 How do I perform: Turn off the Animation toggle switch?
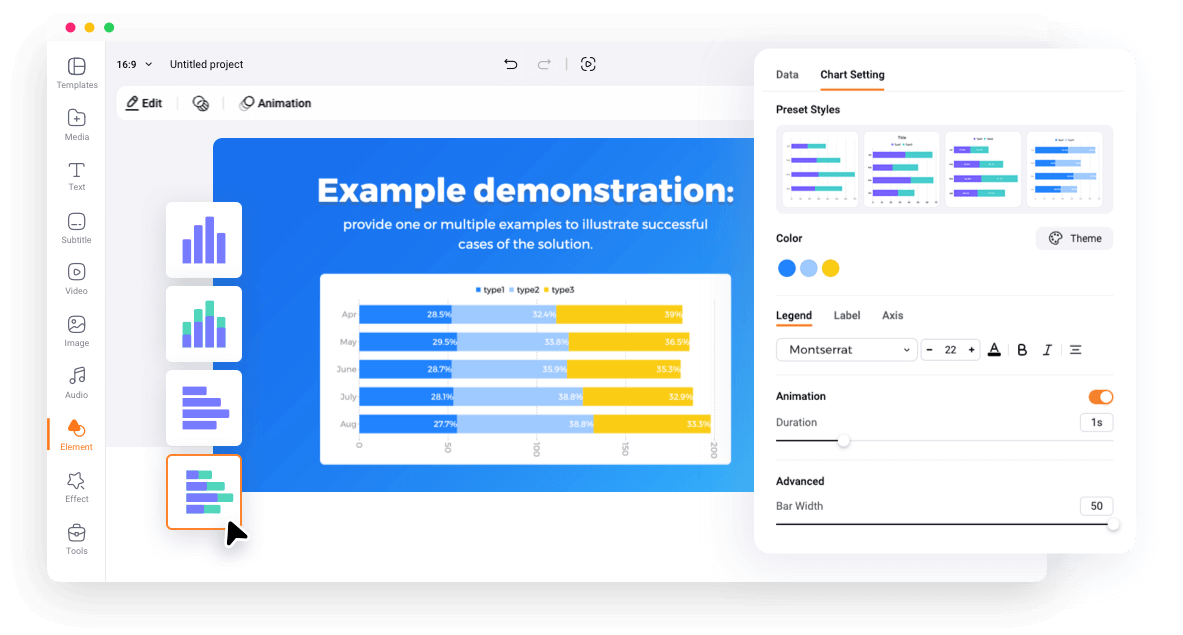(1100, 397)
